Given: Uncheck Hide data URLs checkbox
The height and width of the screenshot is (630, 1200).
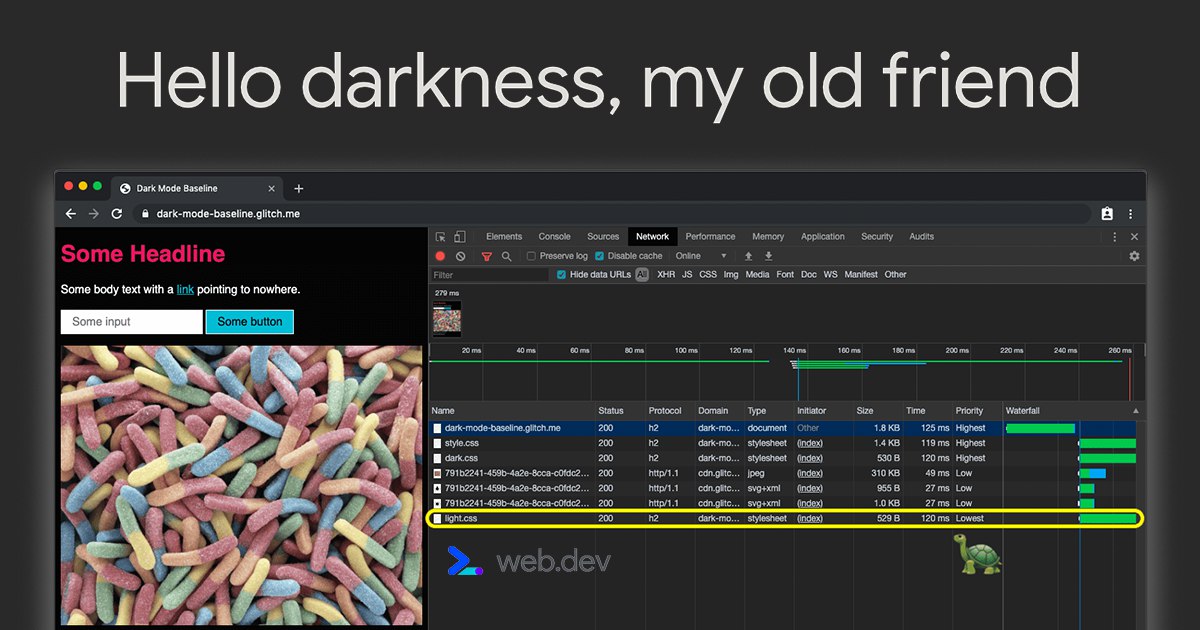Looking at the screenshot, I should (x=561, y=274).
